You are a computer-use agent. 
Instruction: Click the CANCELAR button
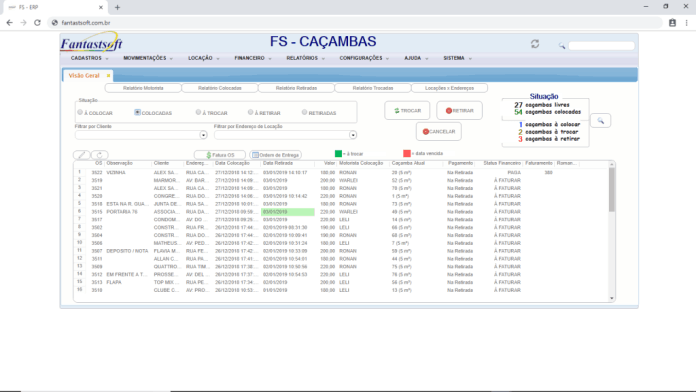(x=439, y=131)
